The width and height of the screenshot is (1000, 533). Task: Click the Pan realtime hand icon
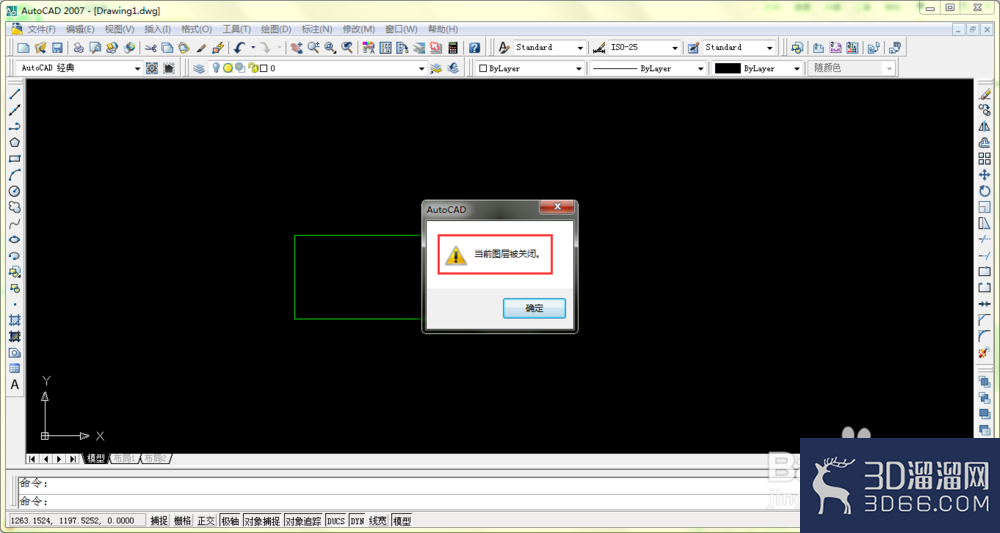(x=297, y=48)
